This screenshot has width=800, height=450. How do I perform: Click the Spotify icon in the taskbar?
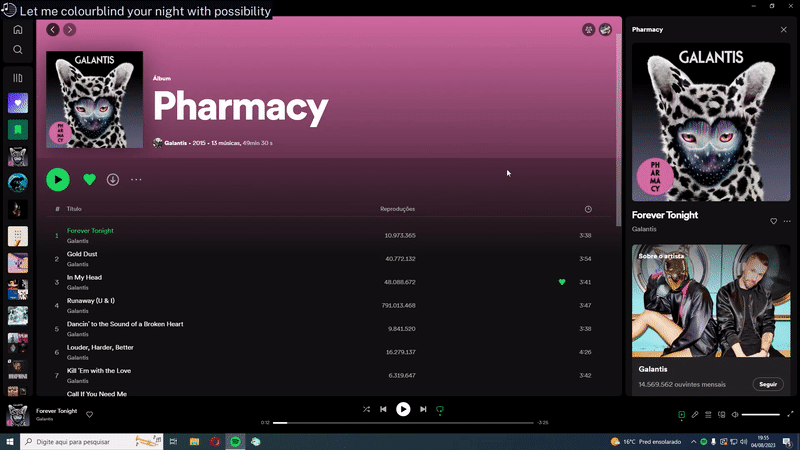tap(235, 442)
